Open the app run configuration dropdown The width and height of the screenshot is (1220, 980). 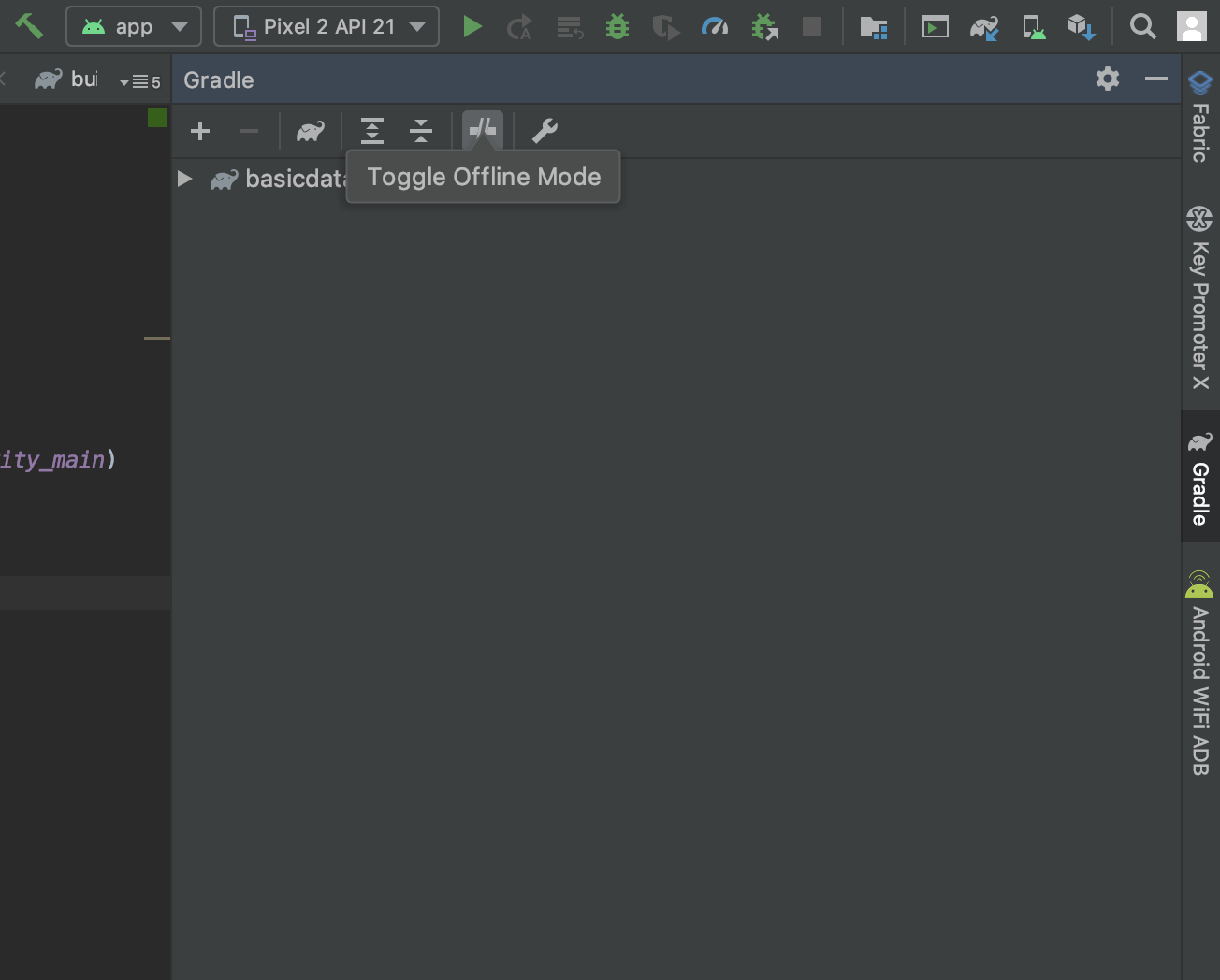tap(133, 26)
